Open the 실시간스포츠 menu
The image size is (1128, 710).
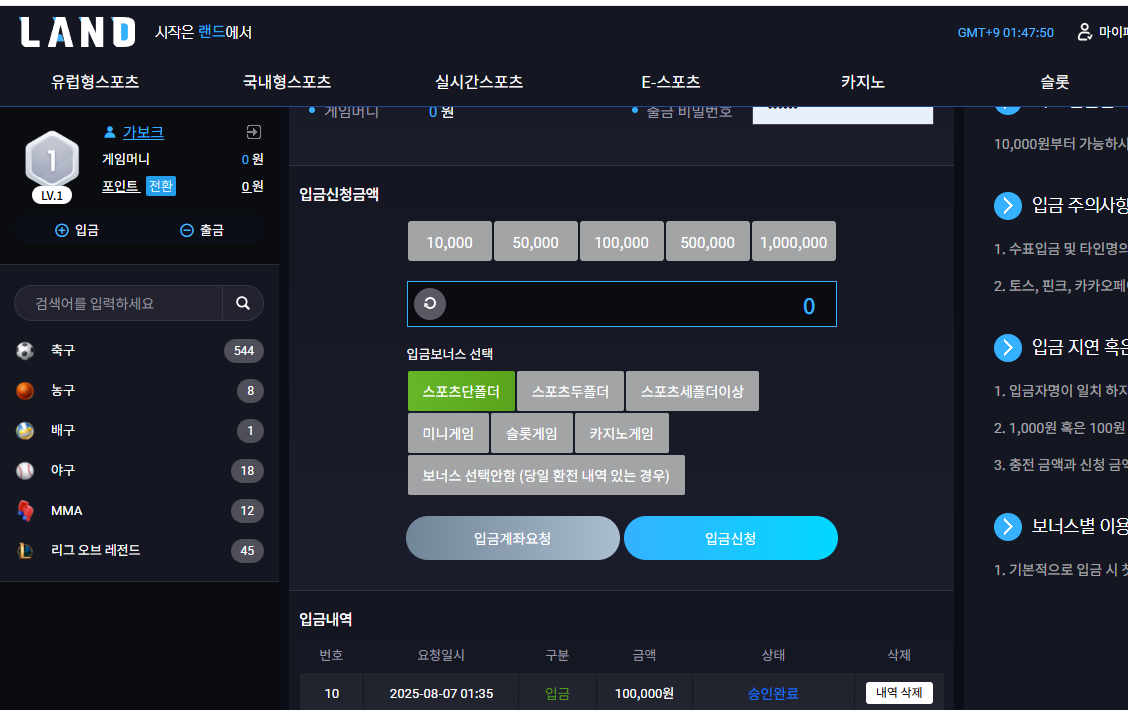pyautogui.click(x=479, y=82)
